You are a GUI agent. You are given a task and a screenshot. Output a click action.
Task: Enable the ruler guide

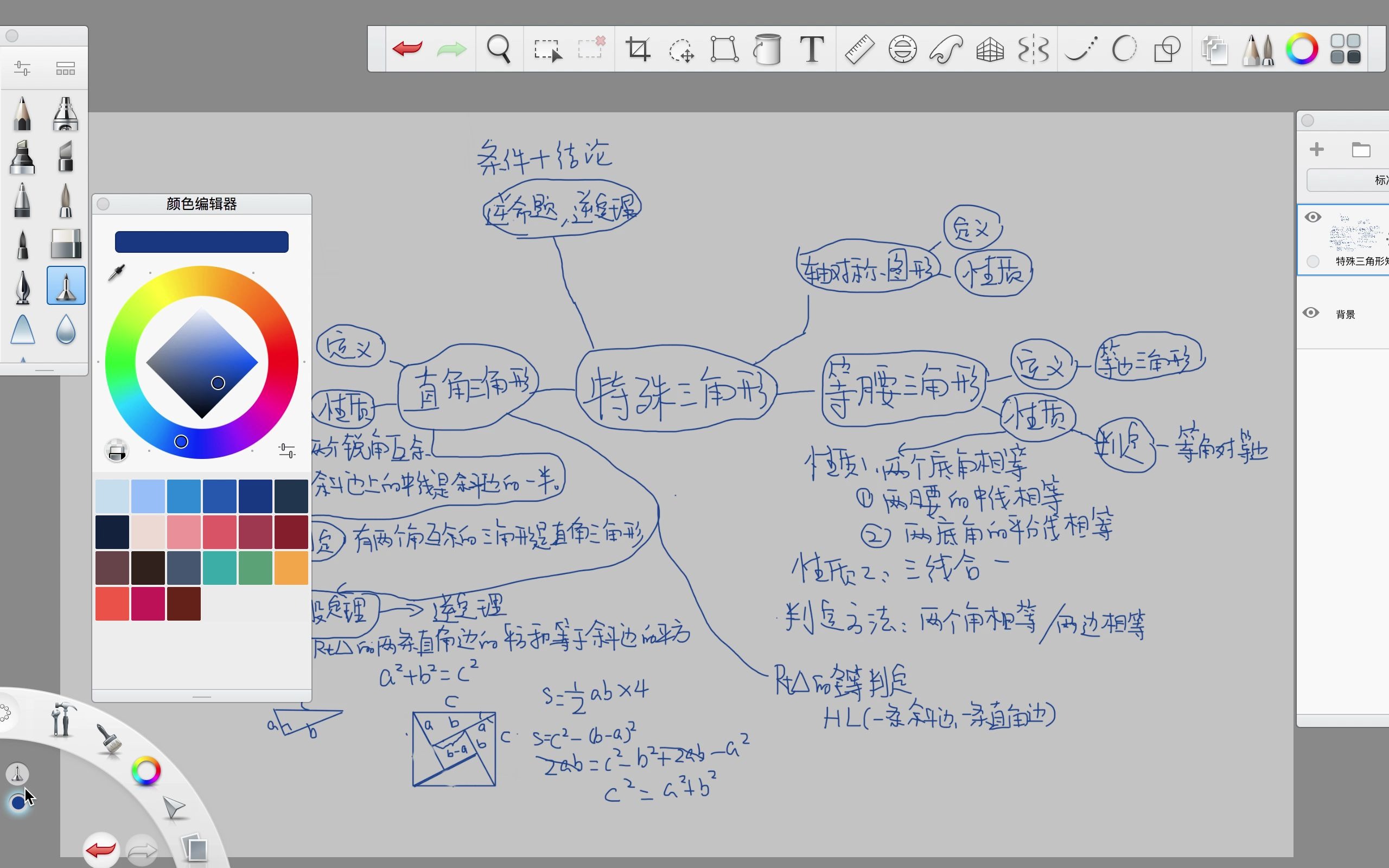pyautogui.click(x=859, y=49)
